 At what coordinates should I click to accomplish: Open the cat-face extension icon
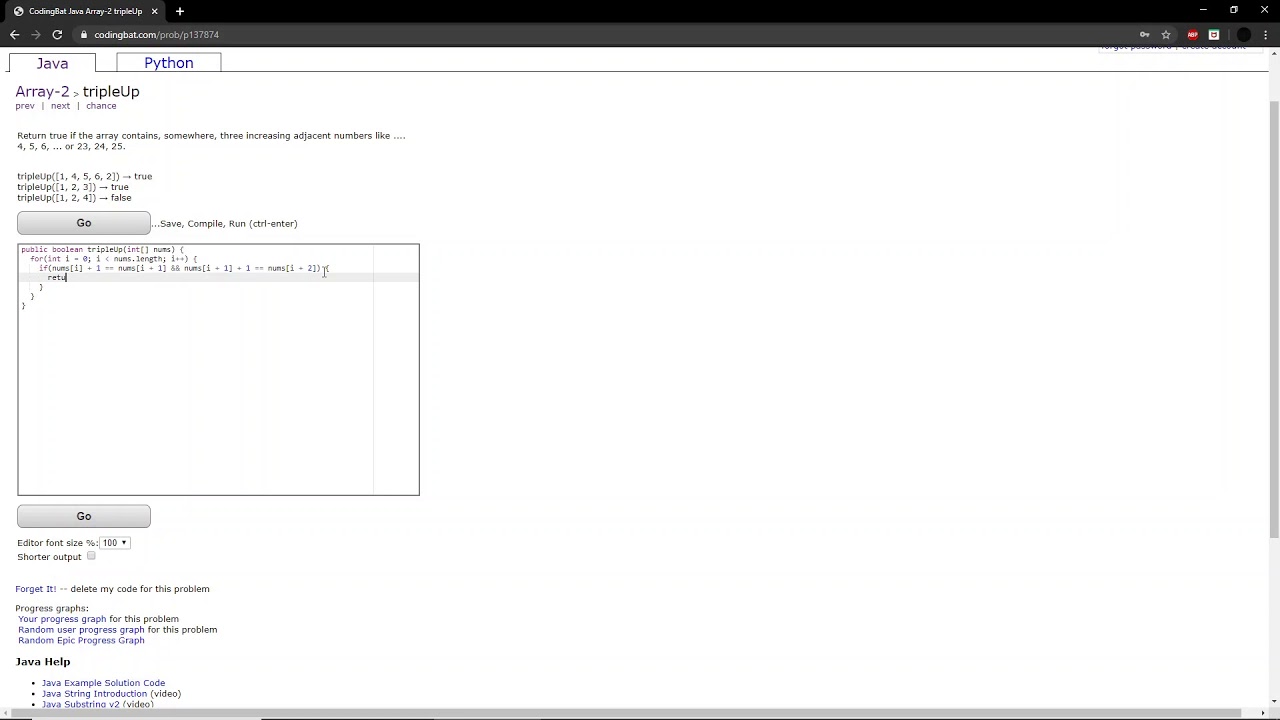[x=1214, y=35]
